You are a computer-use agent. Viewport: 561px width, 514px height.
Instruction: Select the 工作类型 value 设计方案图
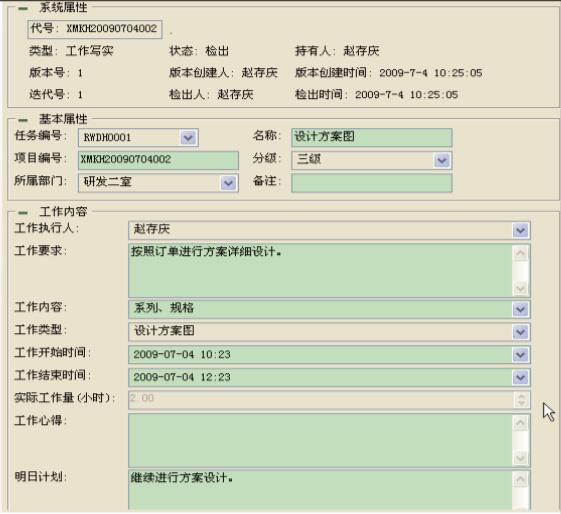pyautogui.click(x=164, y=331)
